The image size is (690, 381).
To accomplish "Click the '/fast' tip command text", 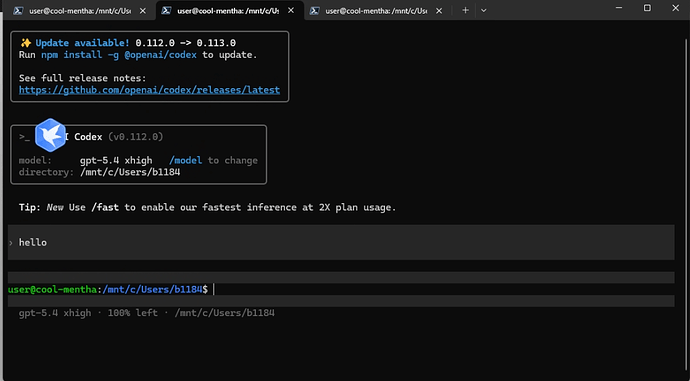I will click(105, 207).
